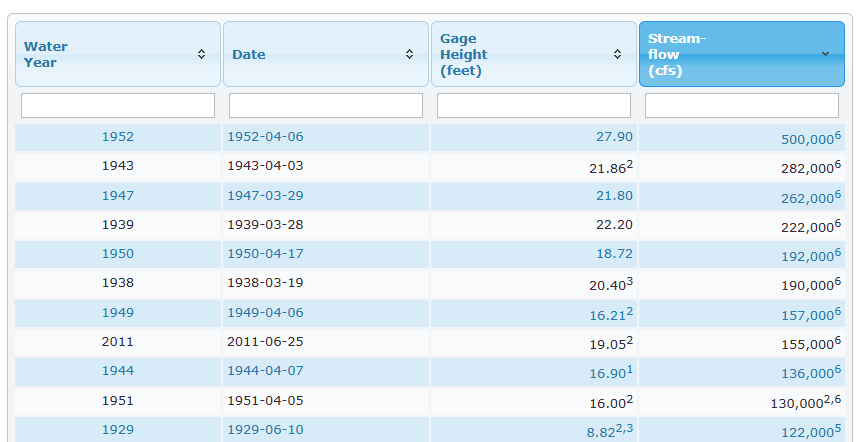This screenshot has height=442, width=864.
Task: Click sort arrows icon in Water Year header
Action: click(202, 54)
